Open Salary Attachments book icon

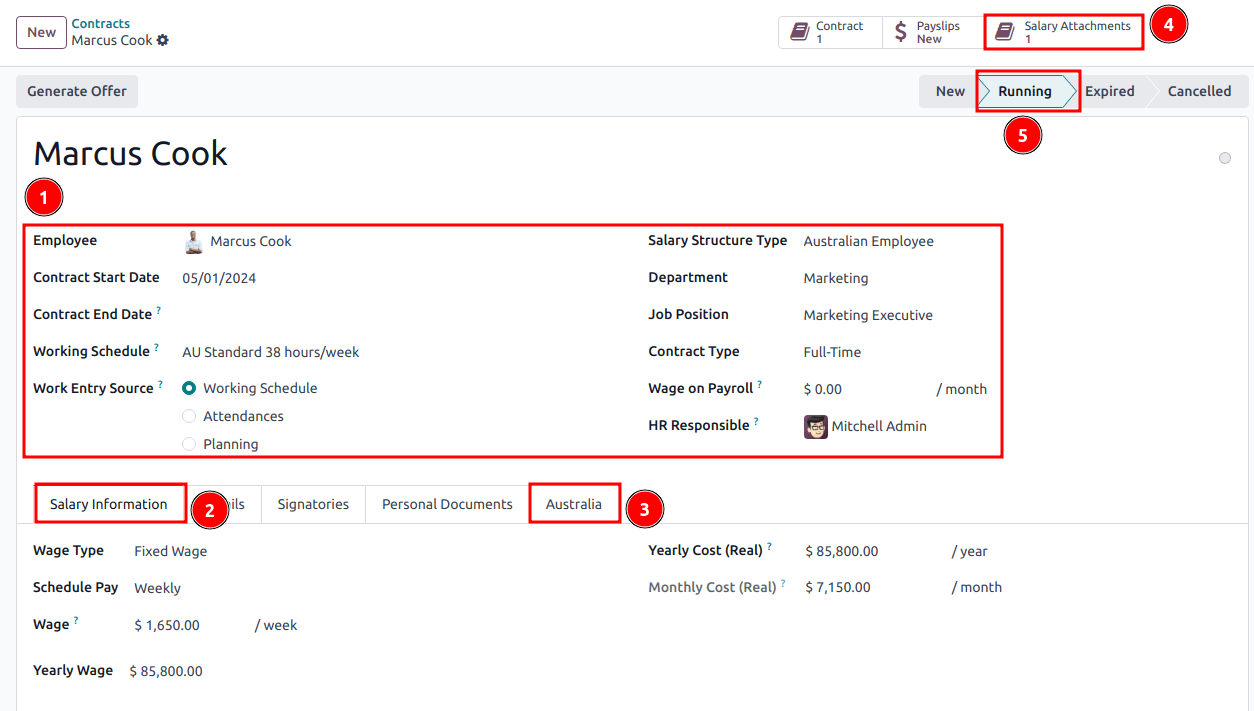[1005, 32]
